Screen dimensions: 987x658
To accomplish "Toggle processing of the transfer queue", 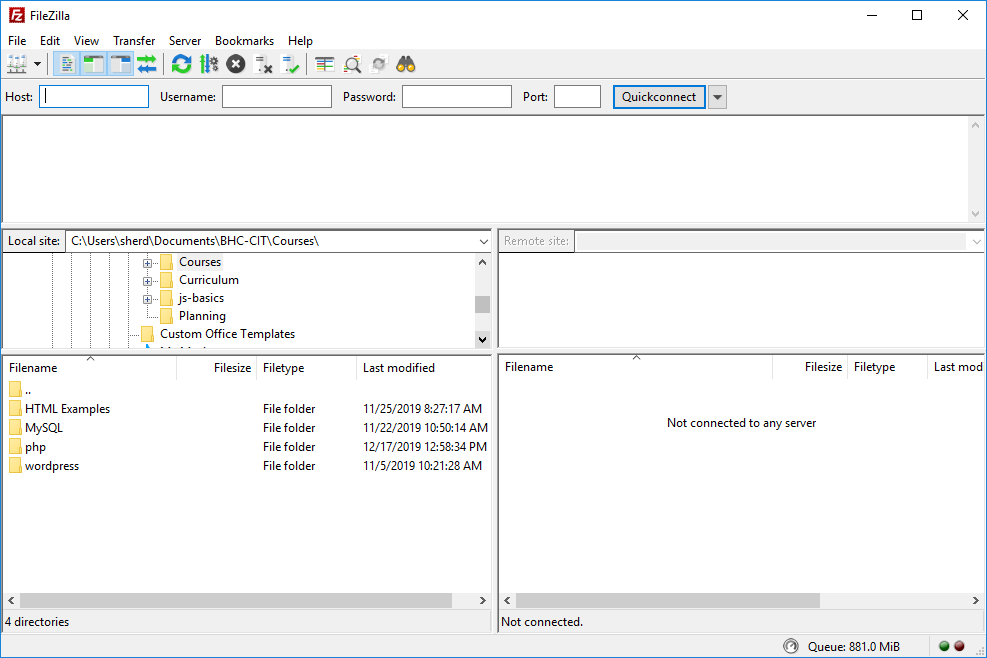I will click(208, 64).
